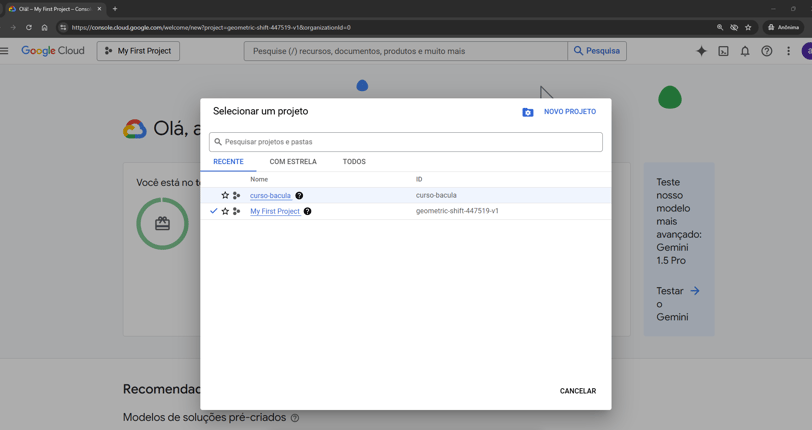
Task: Bookmark this page with the star
Action: 748,27
